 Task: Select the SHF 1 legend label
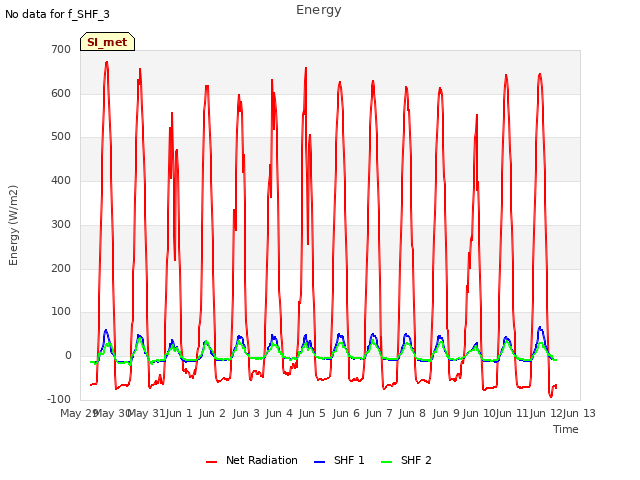point(349,460)
